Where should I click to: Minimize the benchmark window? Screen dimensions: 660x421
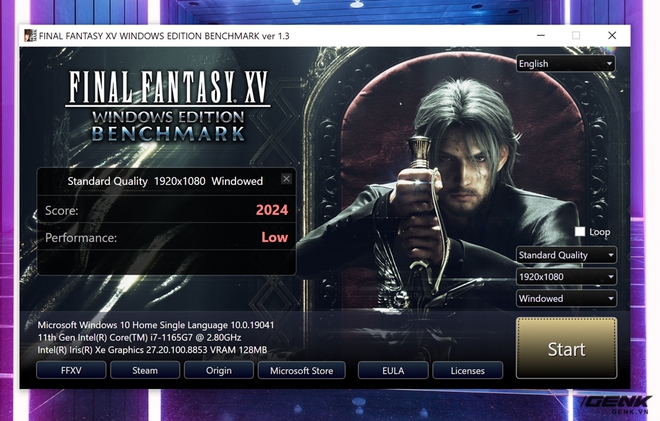tap(541, 36)
